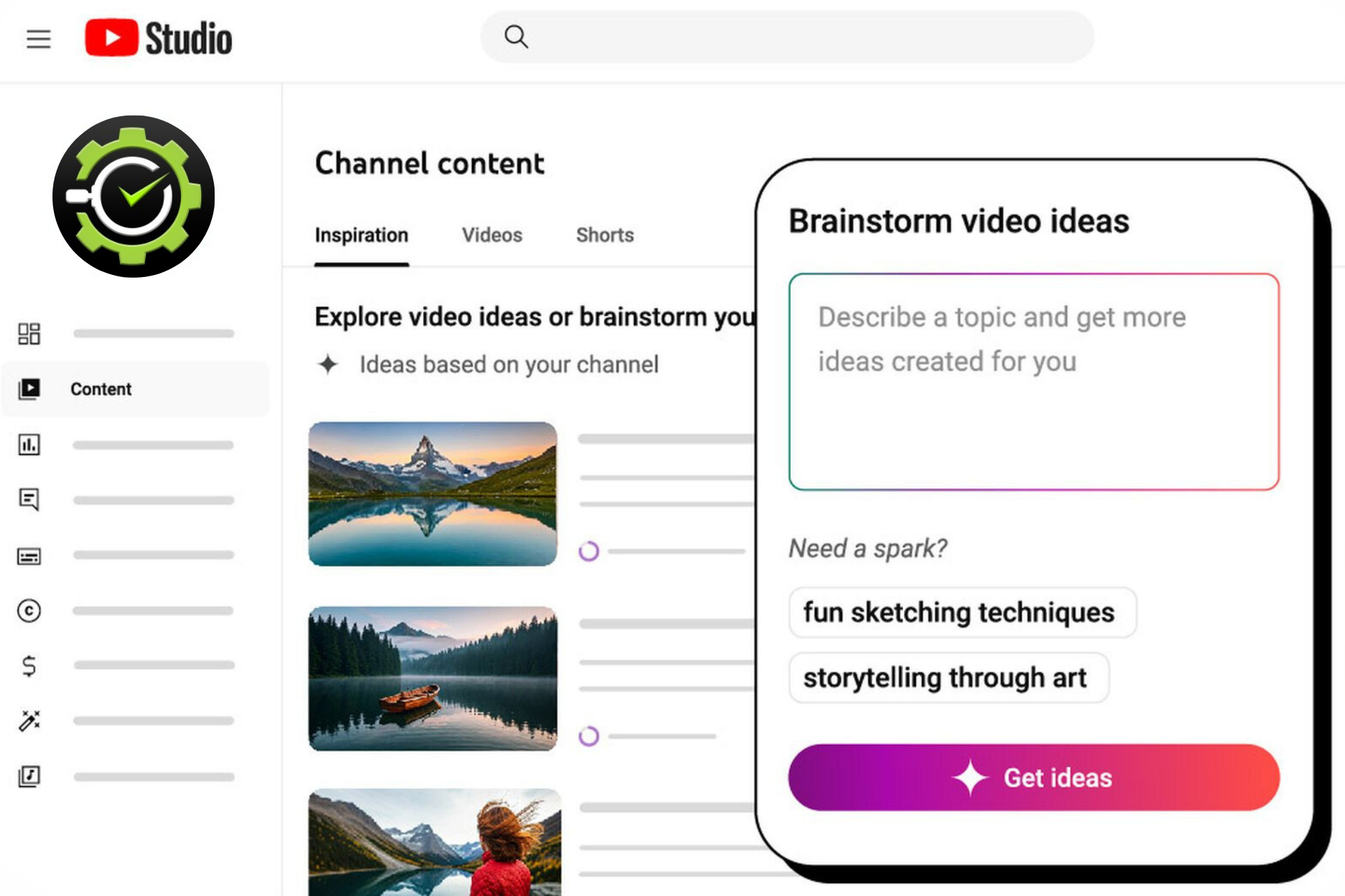Open the hamburger navigation menu
The height and width of the screenshot is (896, 1345).
(38, 39)
